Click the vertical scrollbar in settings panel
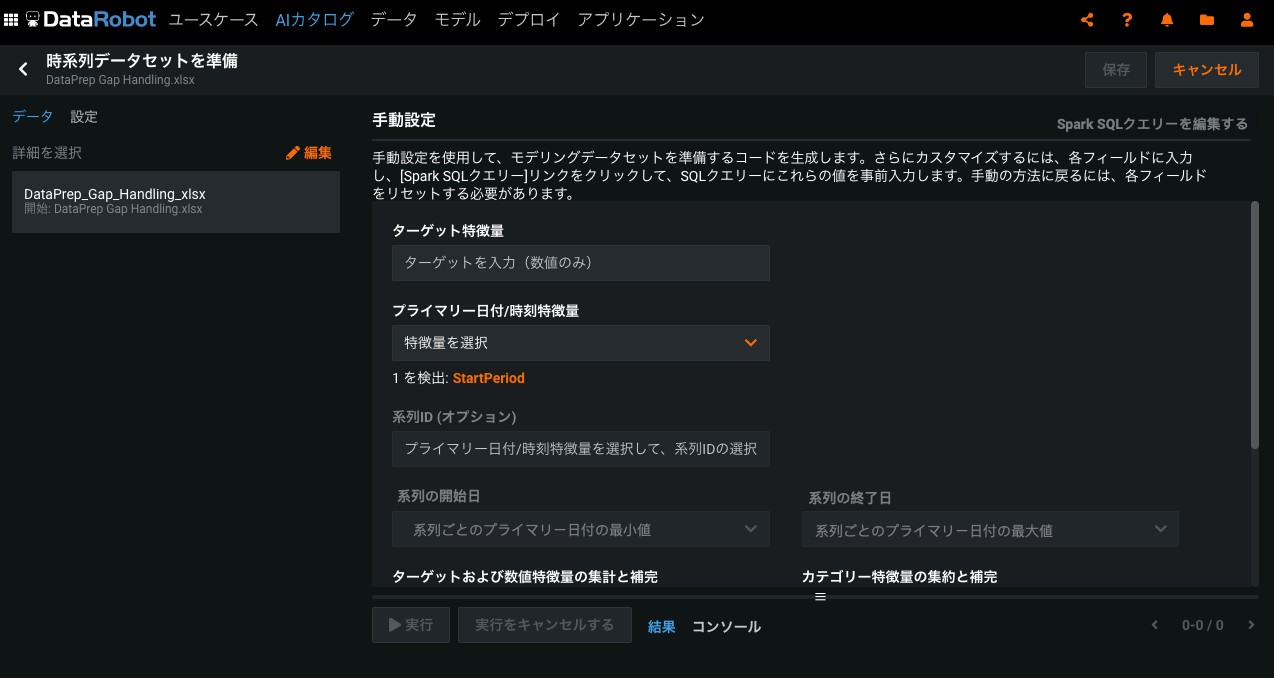Viewport: 1274px width, 678px height. (1254, 325)
